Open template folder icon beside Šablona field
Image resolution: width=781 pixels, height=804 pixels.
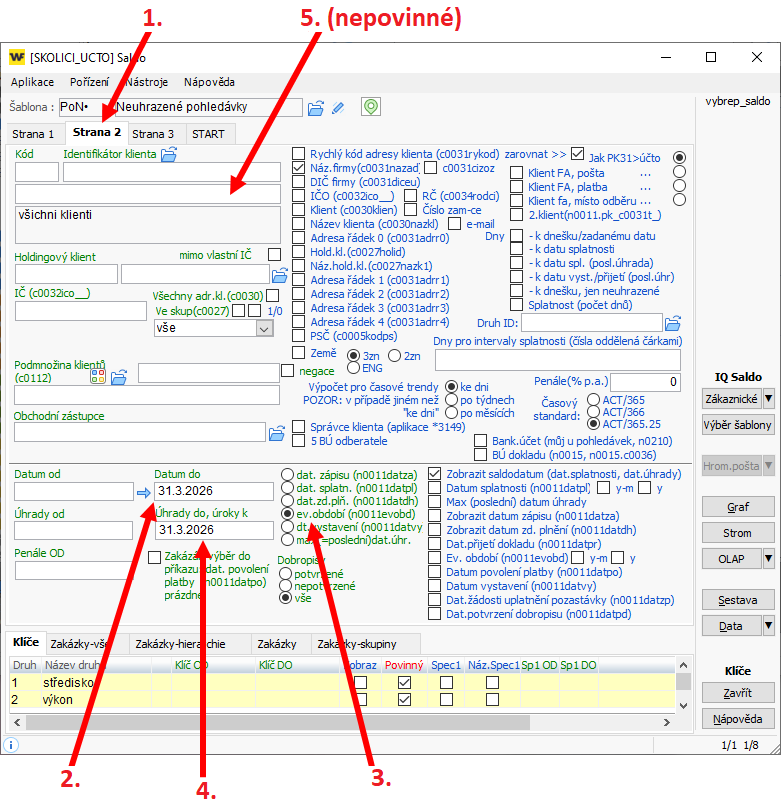pos(316,107)
